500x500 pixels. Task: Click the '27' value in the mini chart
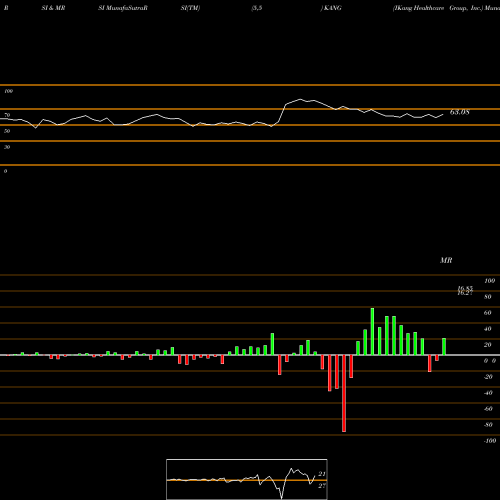point(322,486)
